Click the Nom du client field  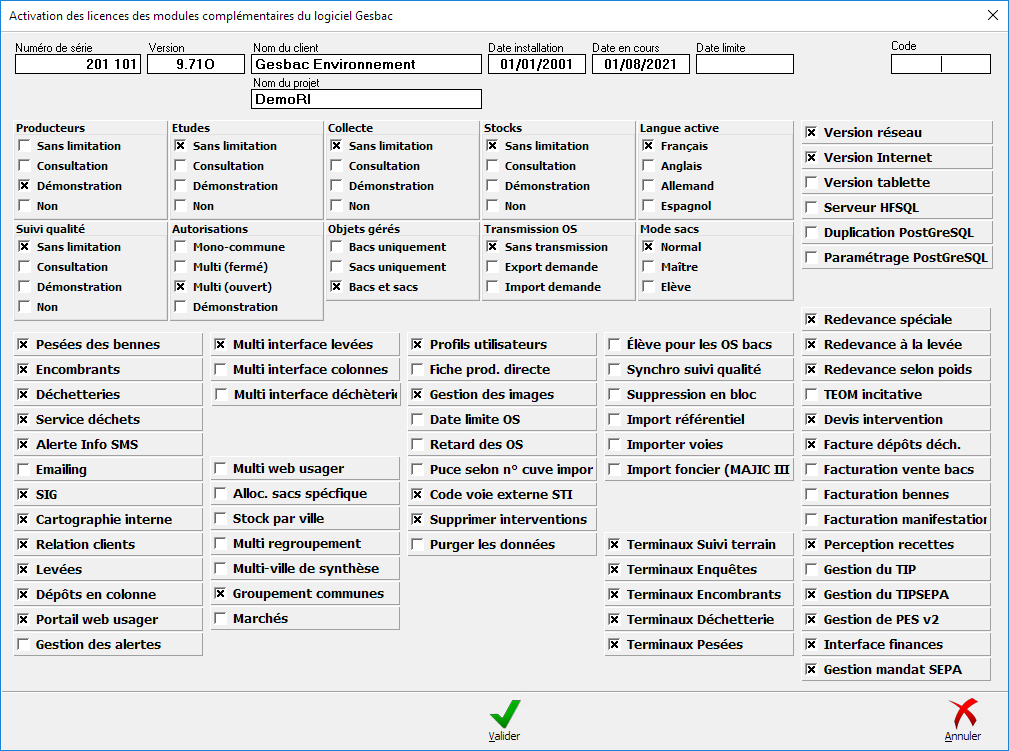coord(366,65)
